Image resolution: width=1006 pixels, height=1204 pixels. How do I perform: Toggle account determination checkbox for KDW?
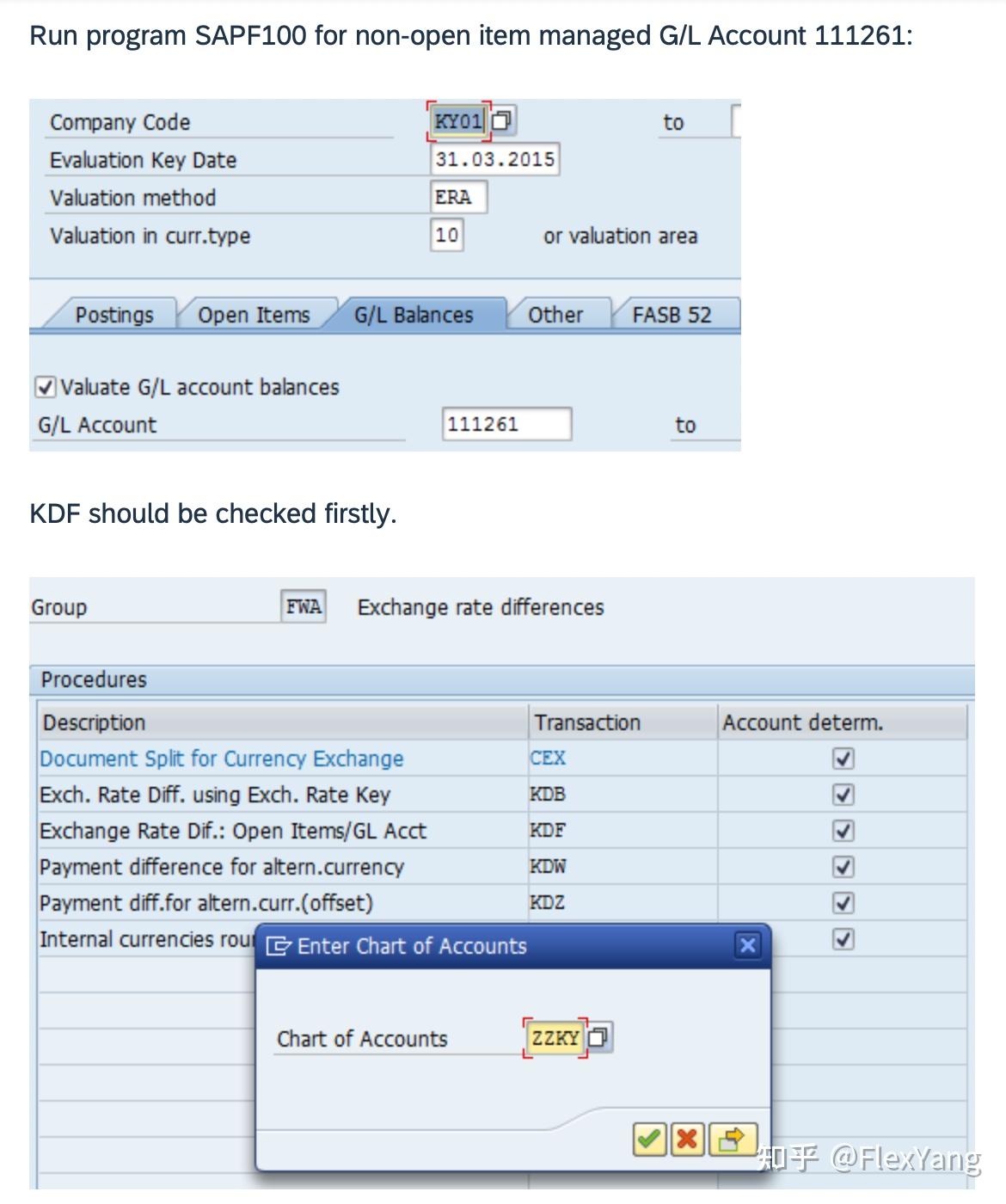[843, 867]
